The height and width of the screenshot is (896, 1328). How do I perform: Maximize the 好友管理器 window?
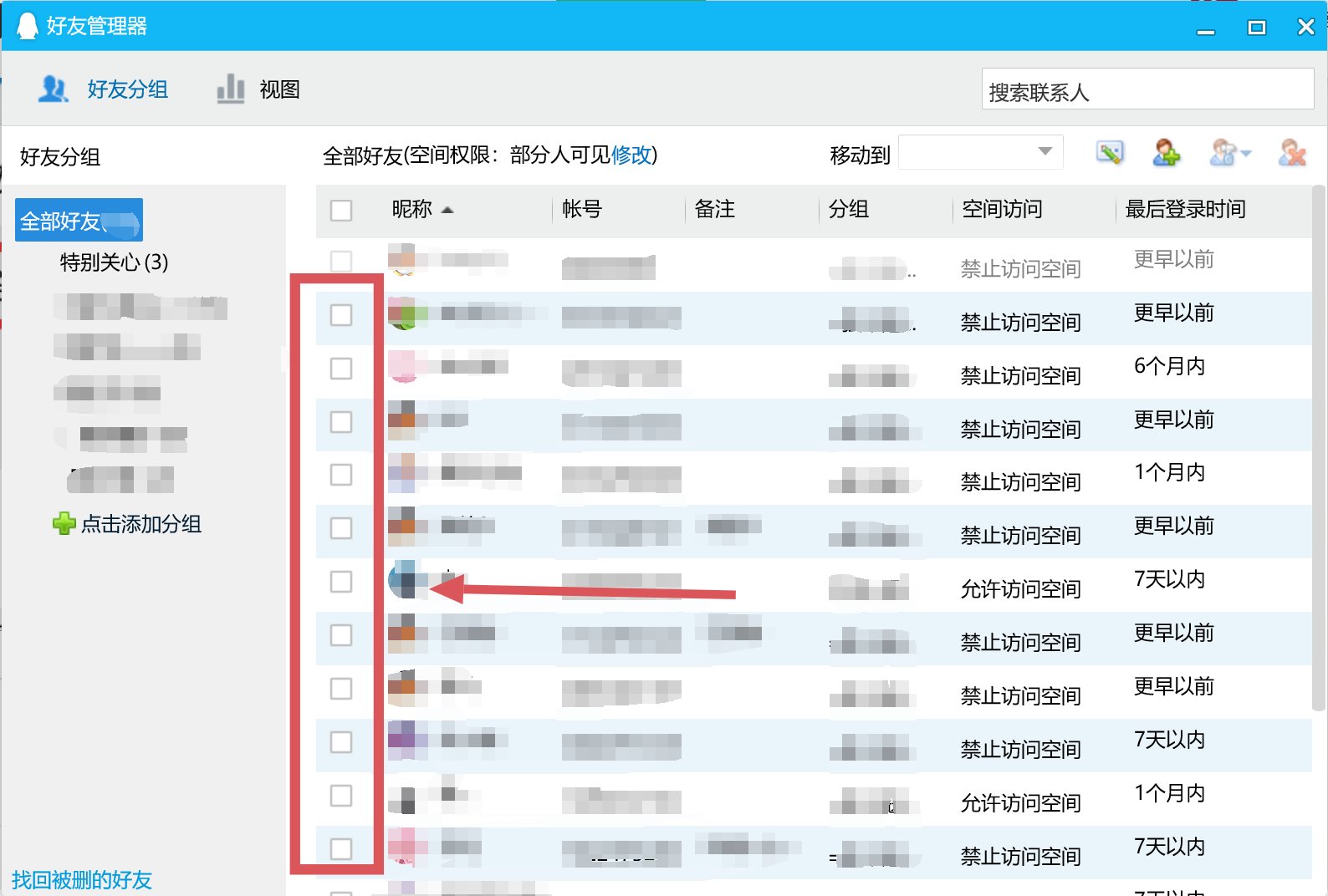point(1256,28)
